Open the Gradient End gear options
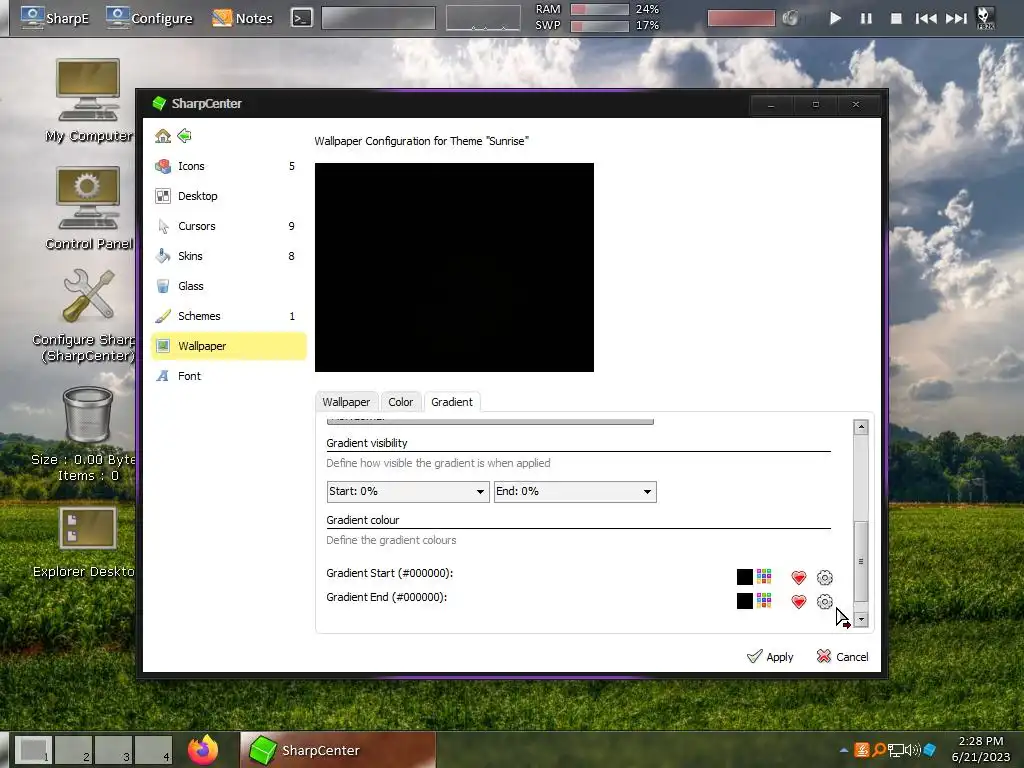 pyautogui.click(x=825, y=601)
